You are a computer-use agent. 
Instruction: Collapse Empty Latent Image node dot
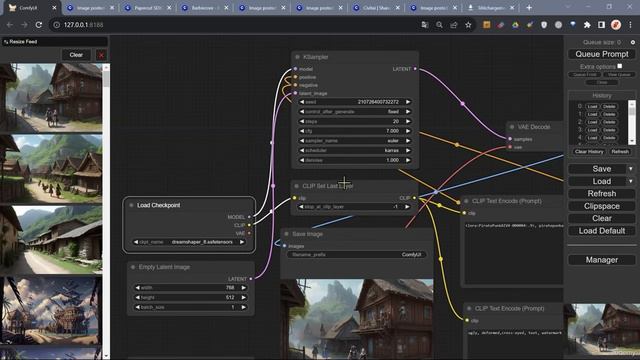[x=133, y=267]
